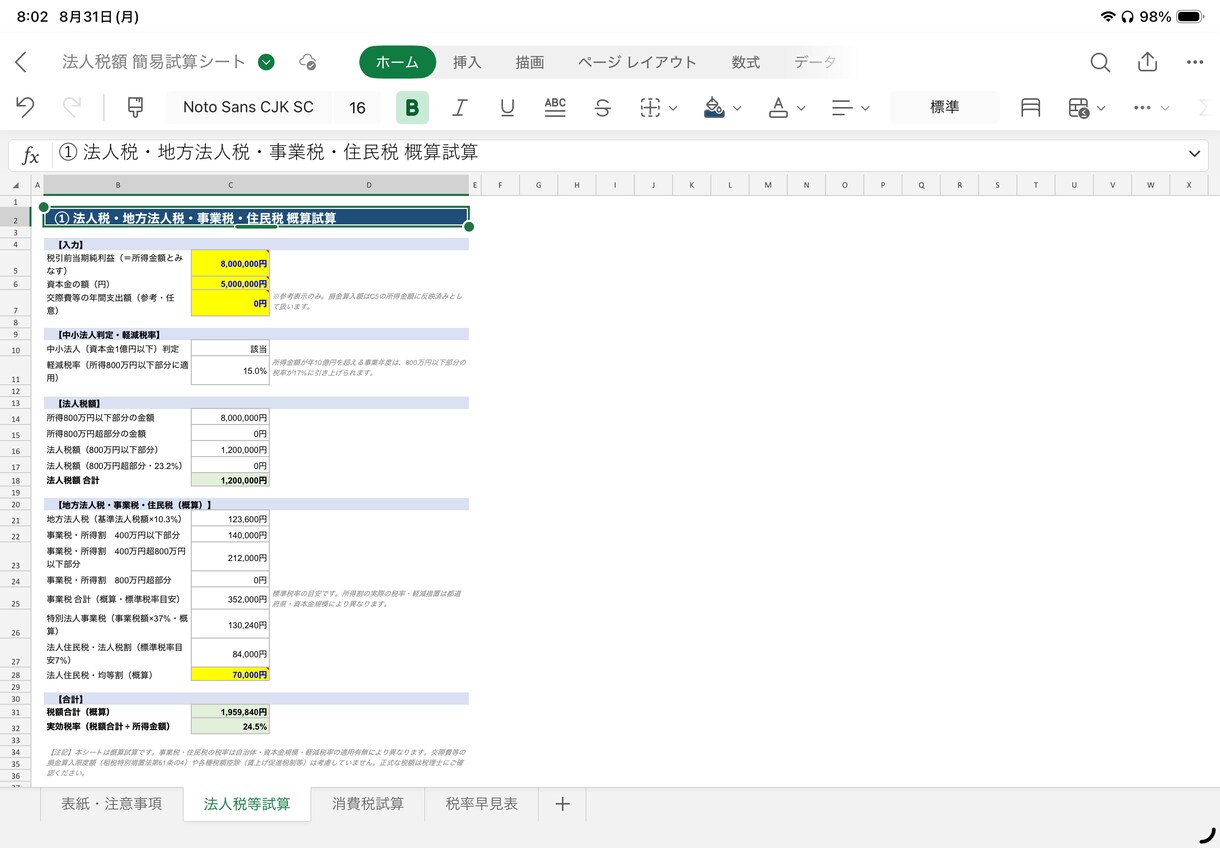Select row 18 header

[x=16, y=481]
